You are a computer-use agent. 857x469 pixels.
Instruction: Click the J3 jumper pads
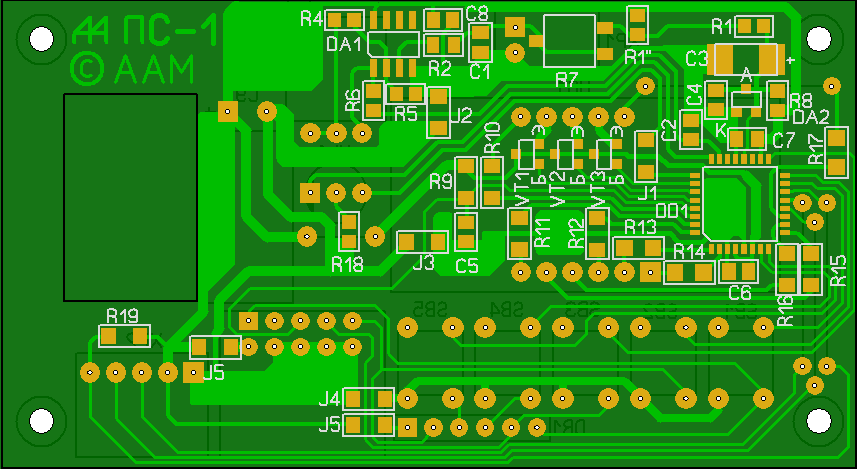point(423,241)
